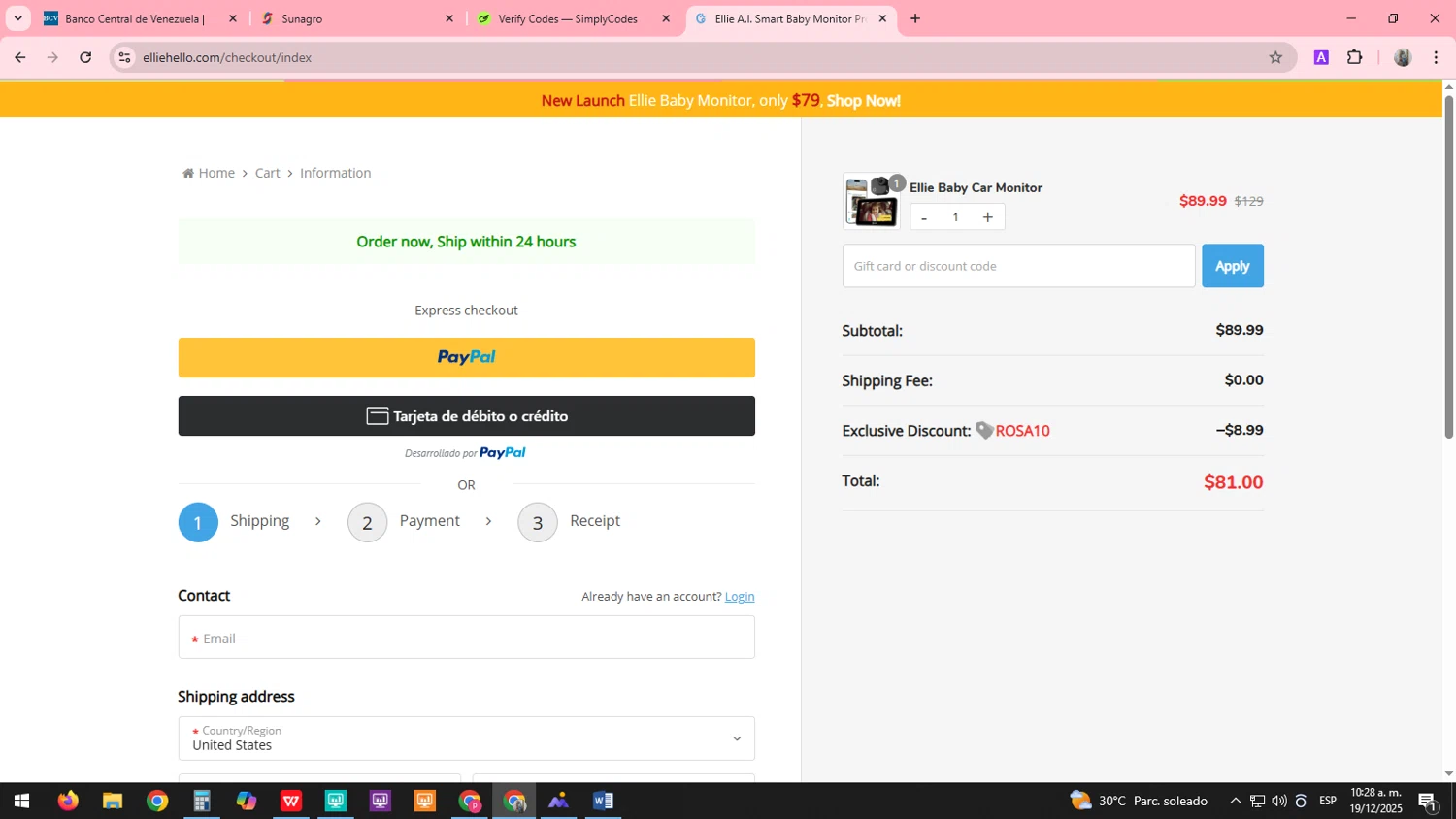Focus the Email input field

pos(466,637)
